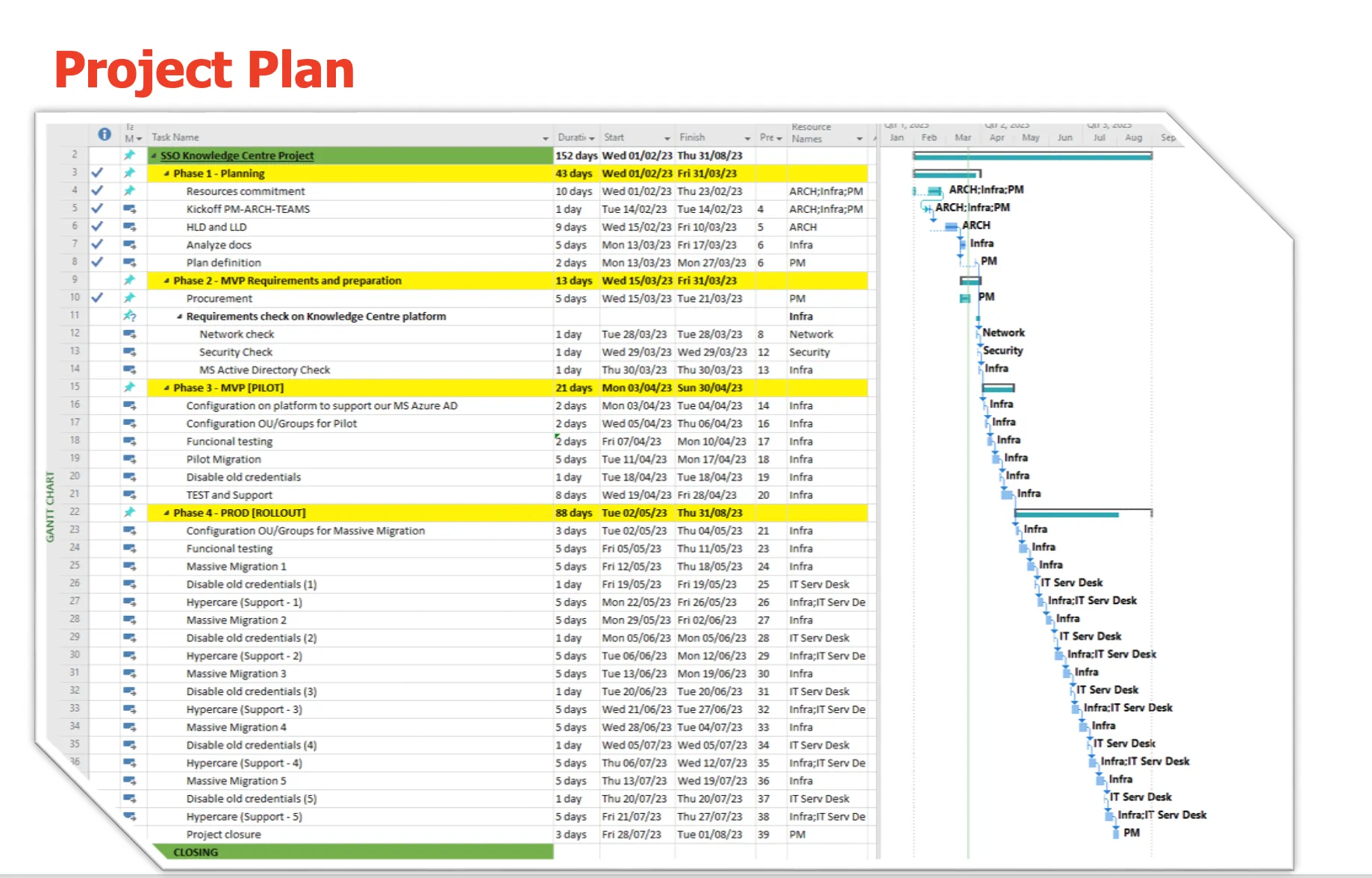Click the Phase 4 summary bar in the Gantt chart
The width and height of the screenshot is (1372, 878).
pos(1067,512)
